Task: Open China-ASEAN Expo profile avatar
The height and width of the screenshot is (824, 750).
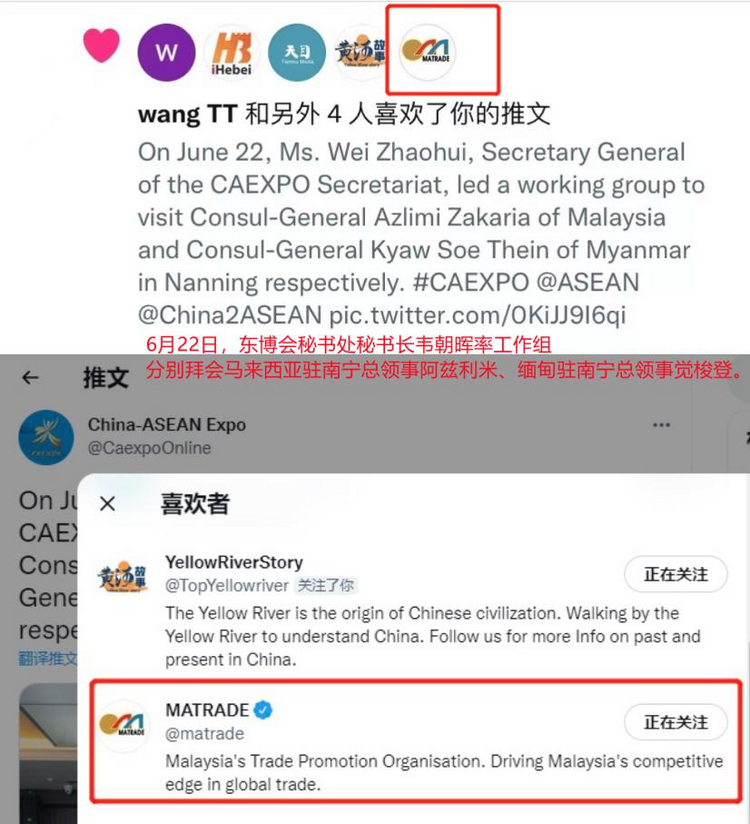Action: click(46, 437)
